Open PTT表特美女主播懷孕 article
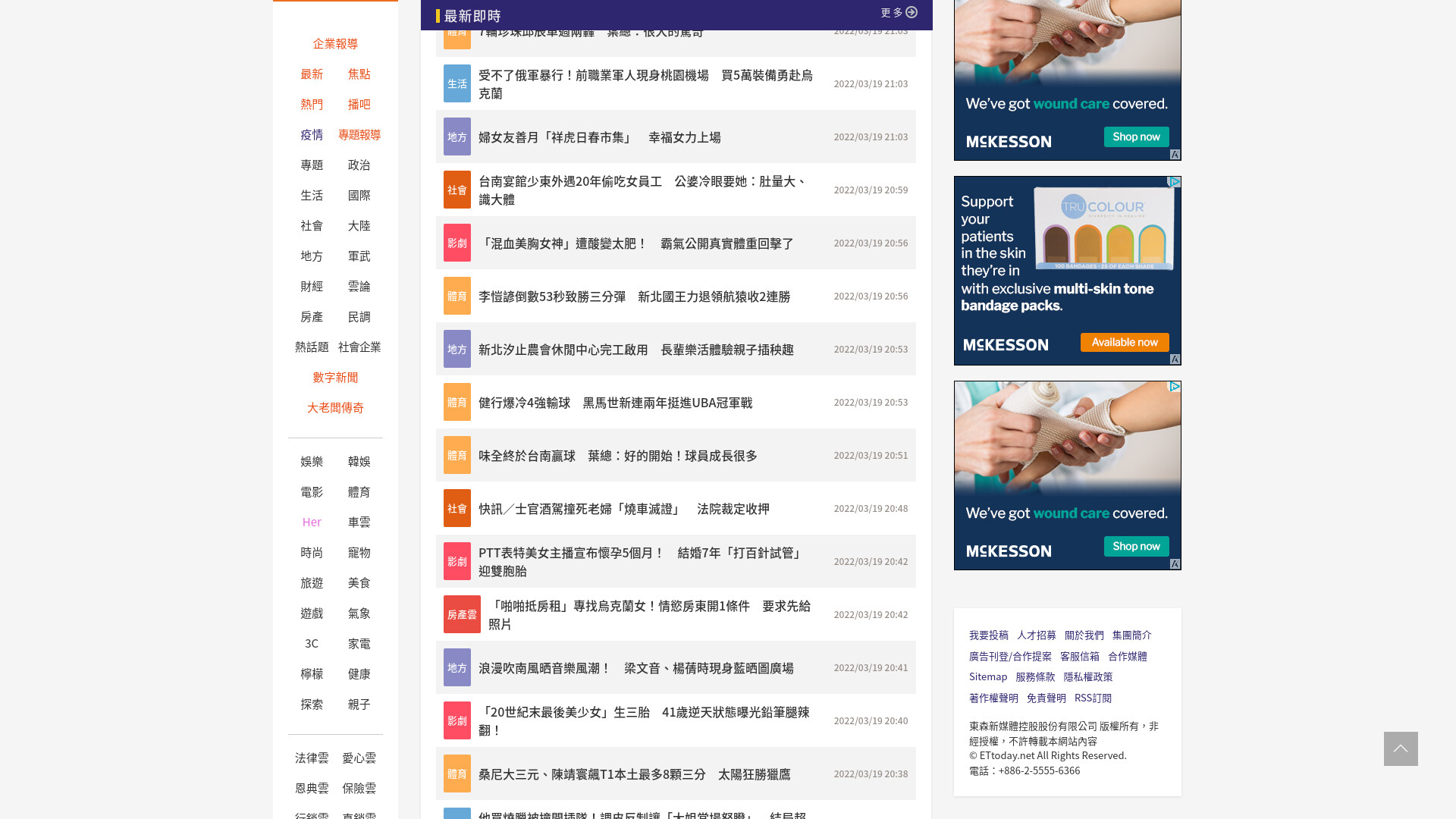1456x819 pixels. click(x=641, y=561)
